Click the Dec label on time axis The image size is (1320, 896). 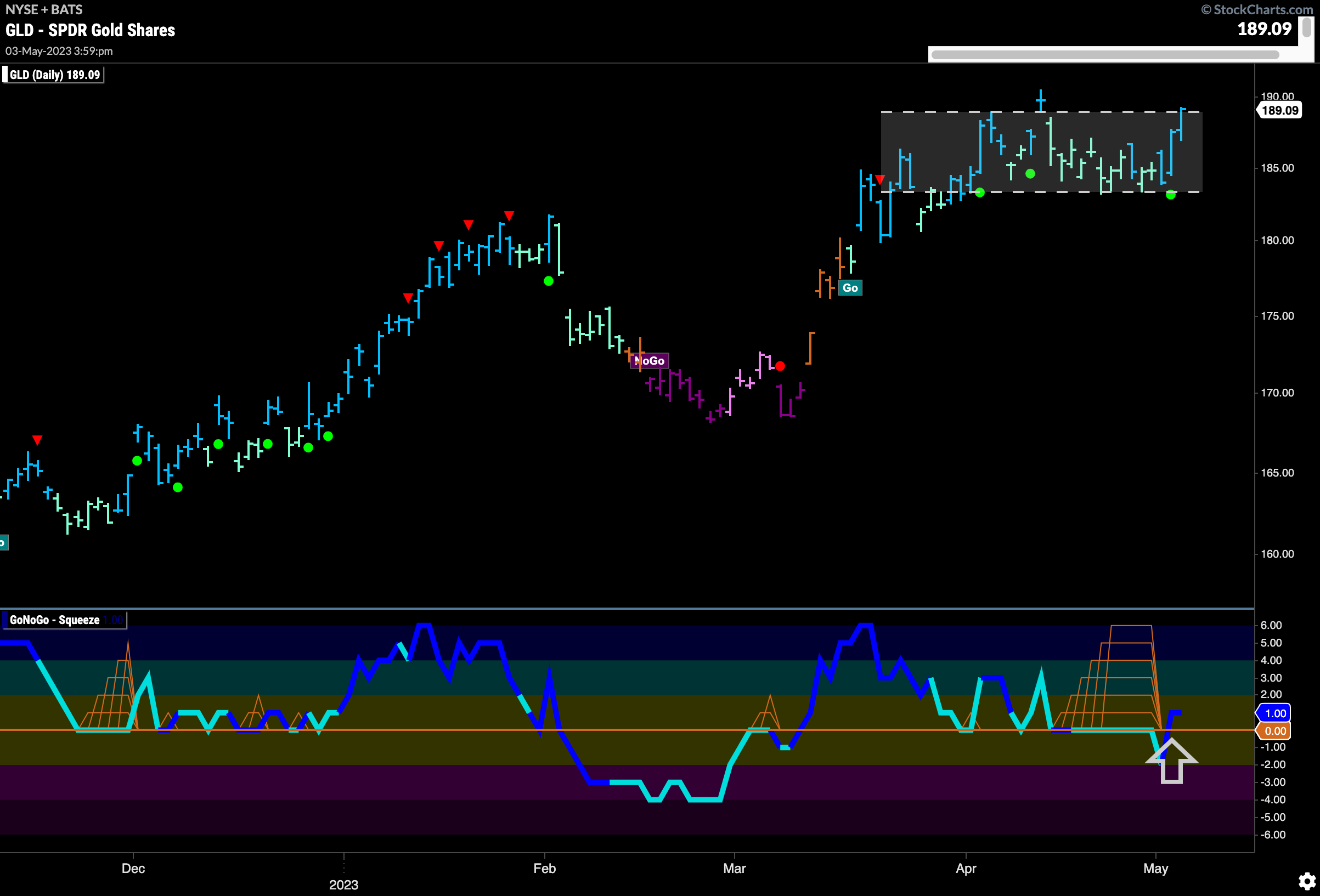click(133, 868)
